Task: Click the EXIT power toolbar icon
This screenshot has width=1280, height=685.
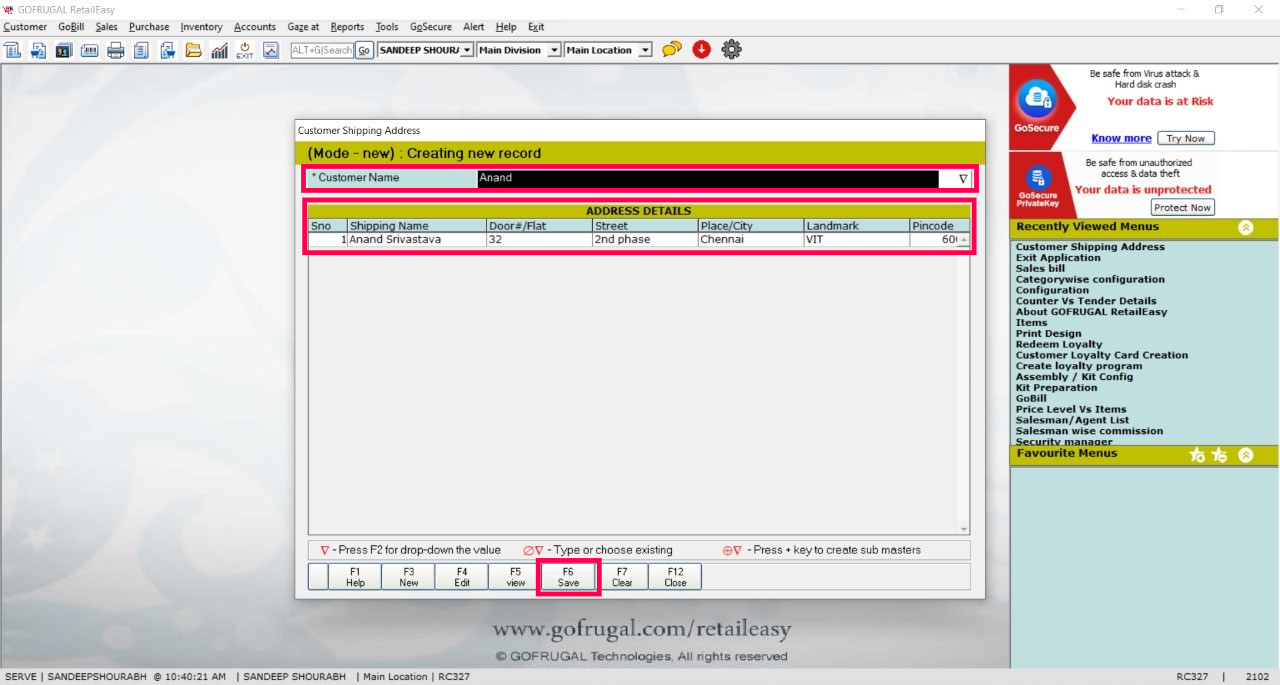Action: coord(245,50)
